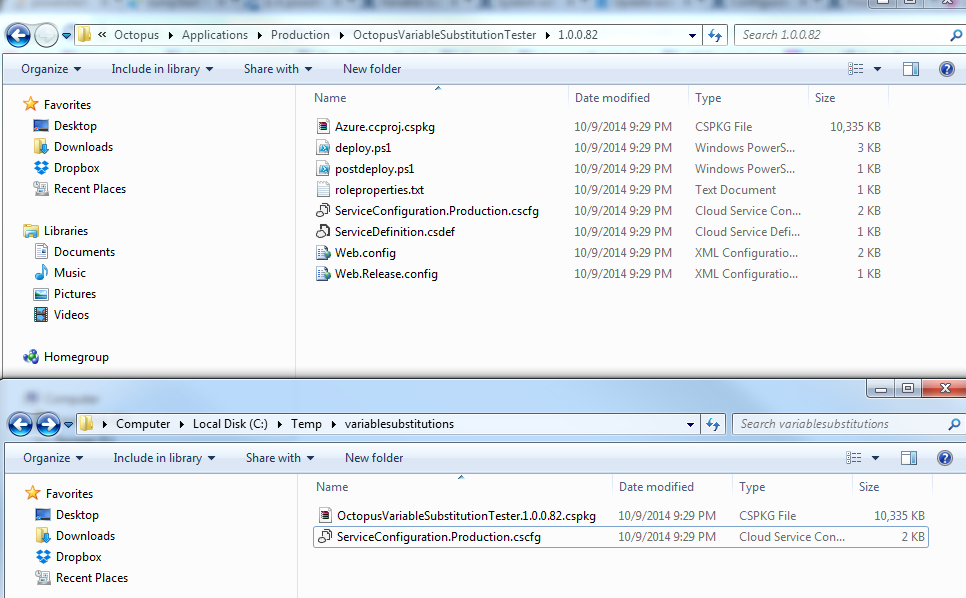Open view options arrow in the upper window
The height and width of the screenshot is (598, 966).
pyautogui.click(x=877, y=69)
